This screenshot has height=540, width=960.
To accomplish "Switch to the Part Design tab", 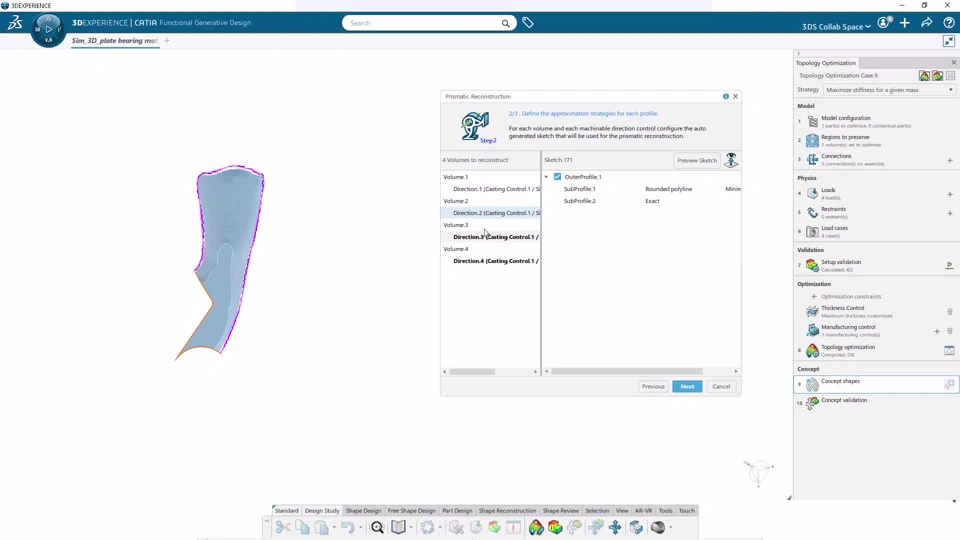I will pos(457,511).
